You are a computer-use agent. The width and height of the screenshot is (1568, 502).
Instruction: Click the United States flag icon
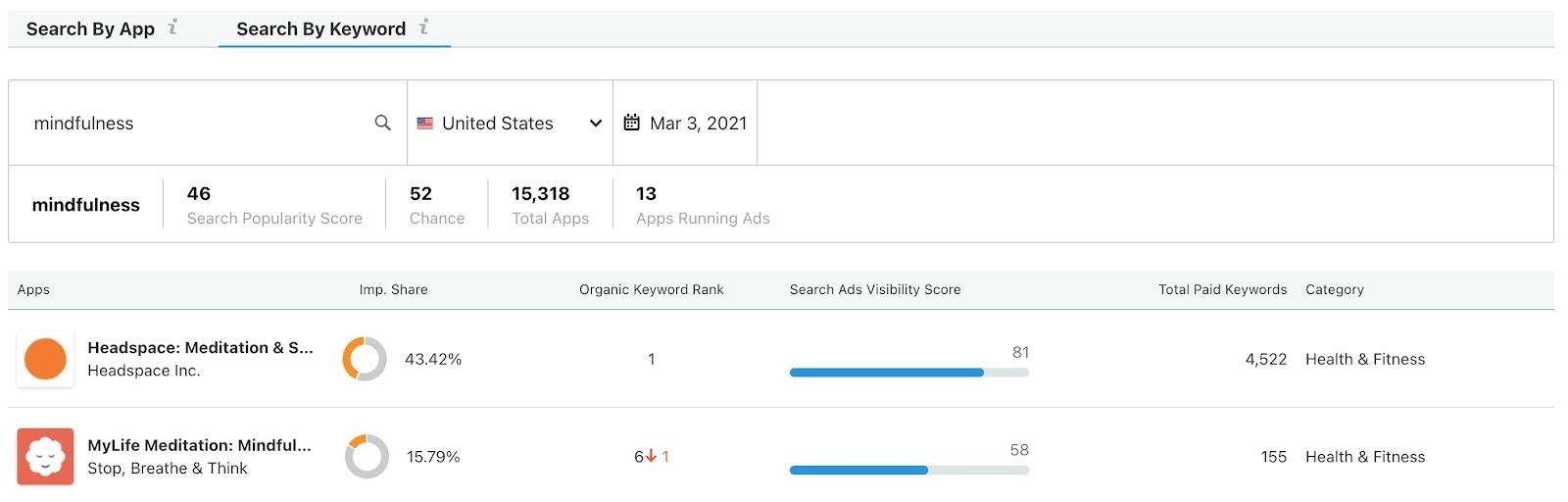425,124
